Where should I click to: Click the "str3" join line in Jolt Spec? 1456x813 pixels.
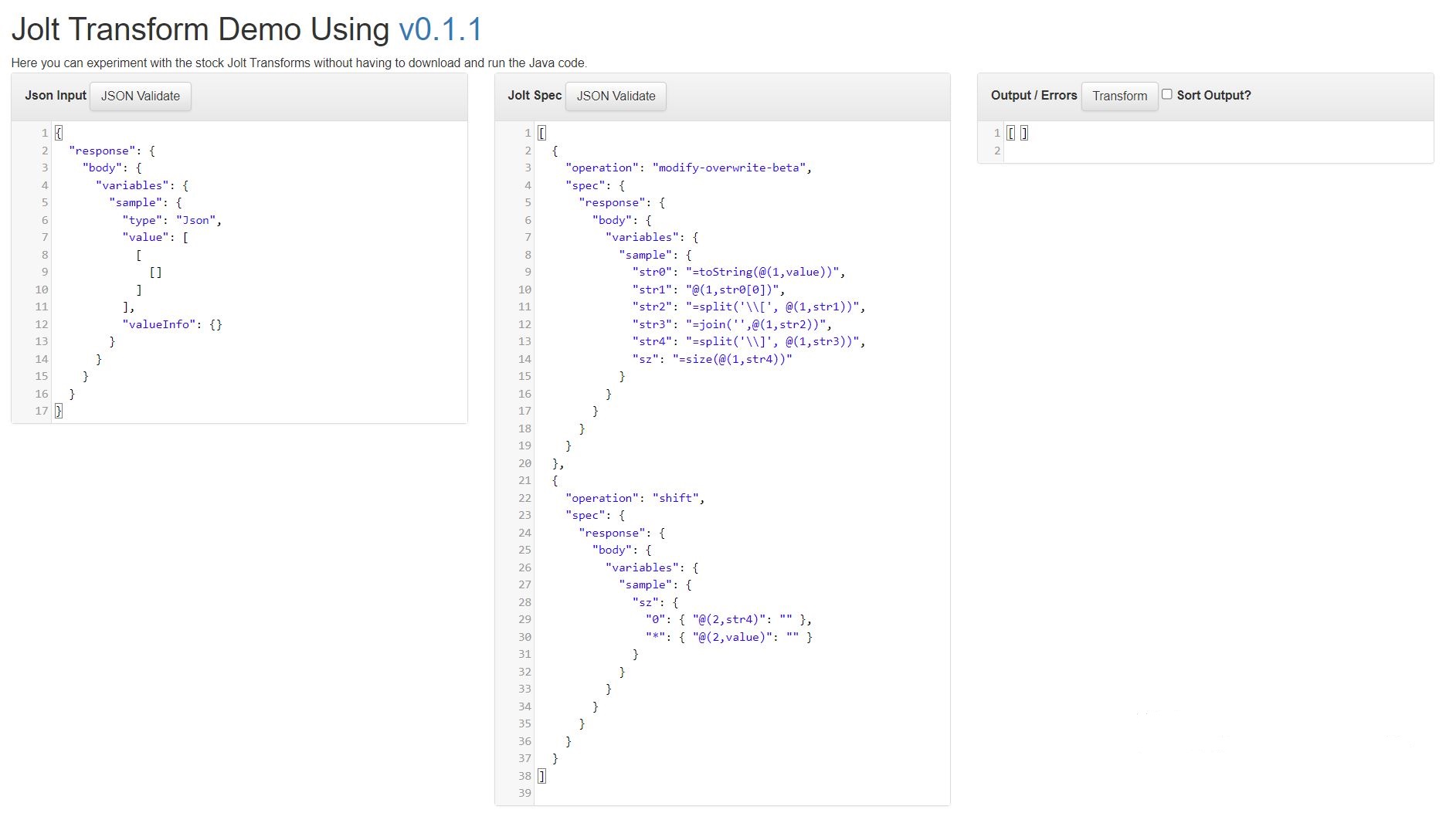coord(732,324)
